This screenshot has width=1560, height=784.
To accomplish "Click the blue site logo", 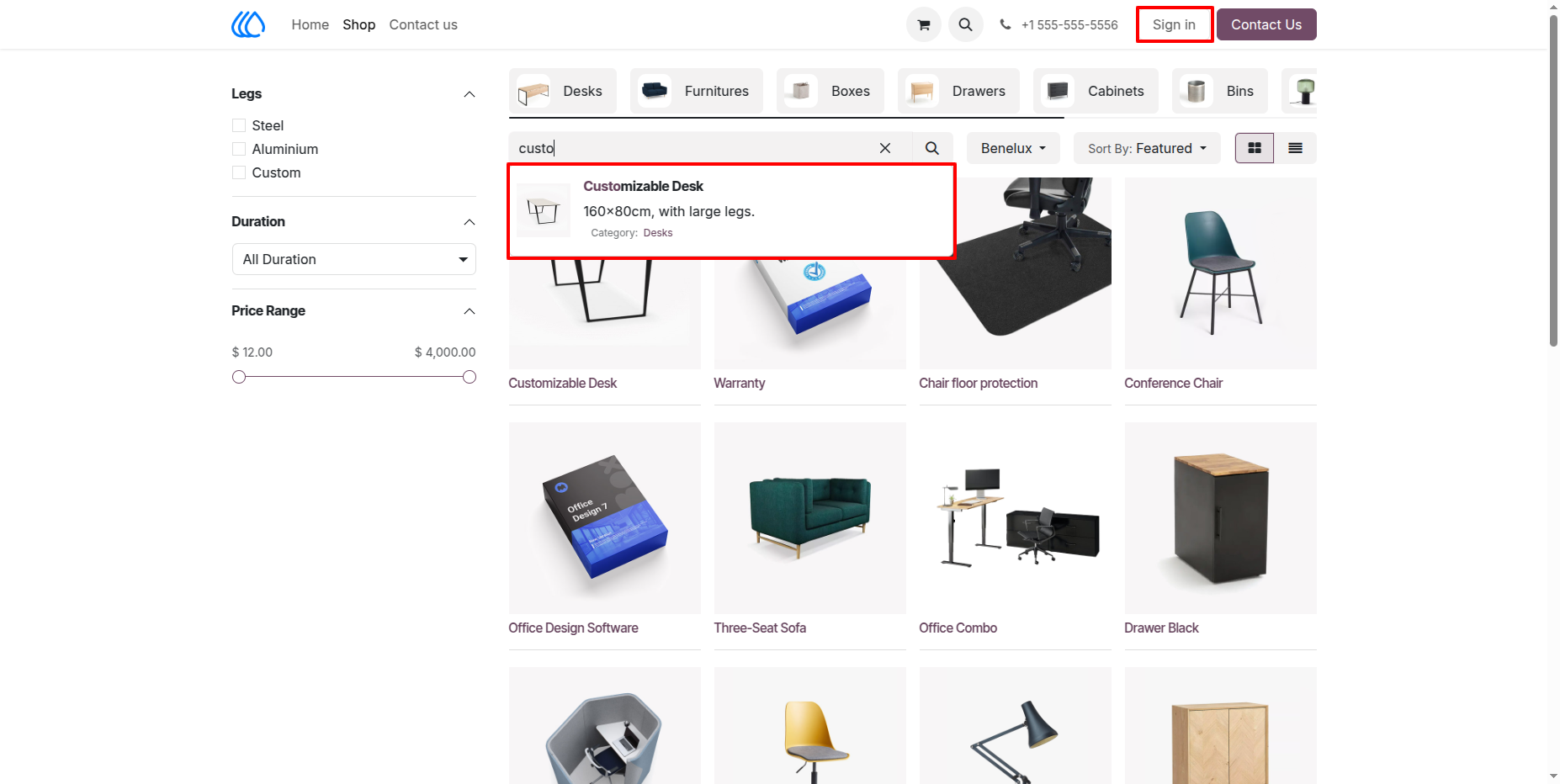I will (x=248, y=24).
